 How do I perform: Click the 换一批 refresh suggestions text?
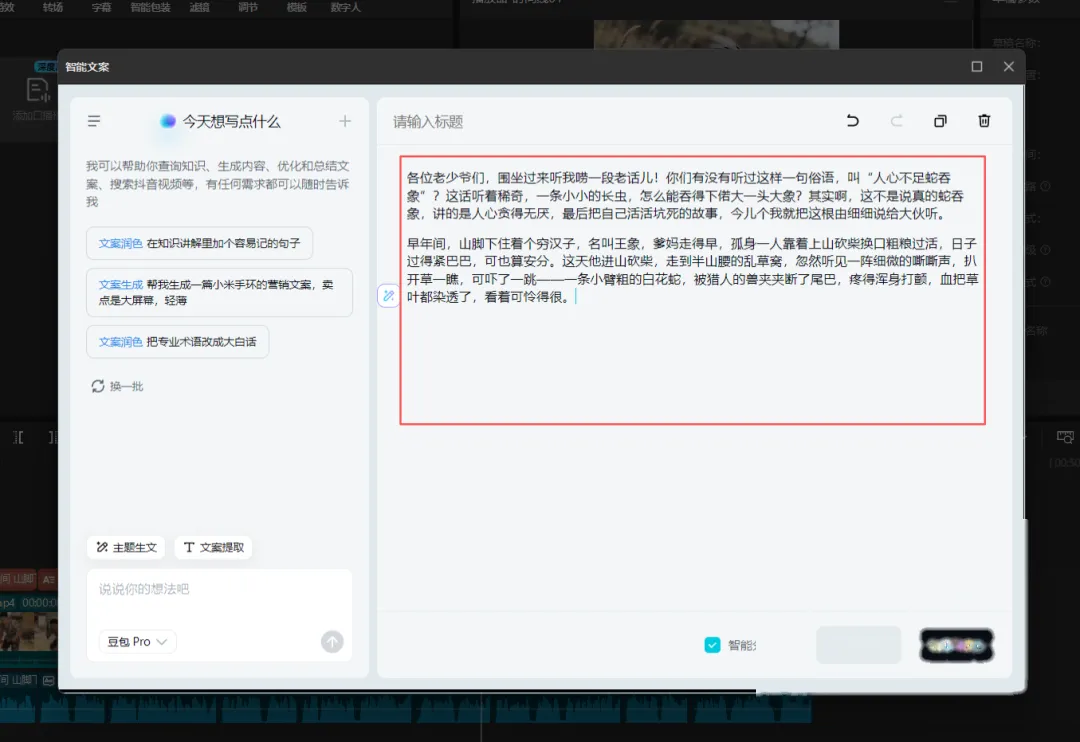[x=127, y=387]
